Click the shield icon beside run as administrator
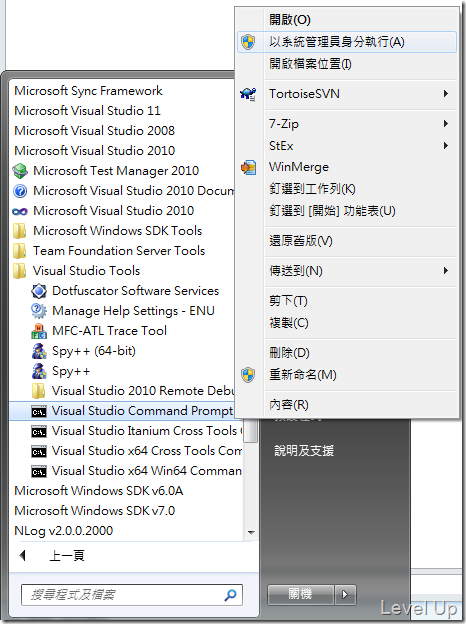The image size is (466, 624). [248, 42]
